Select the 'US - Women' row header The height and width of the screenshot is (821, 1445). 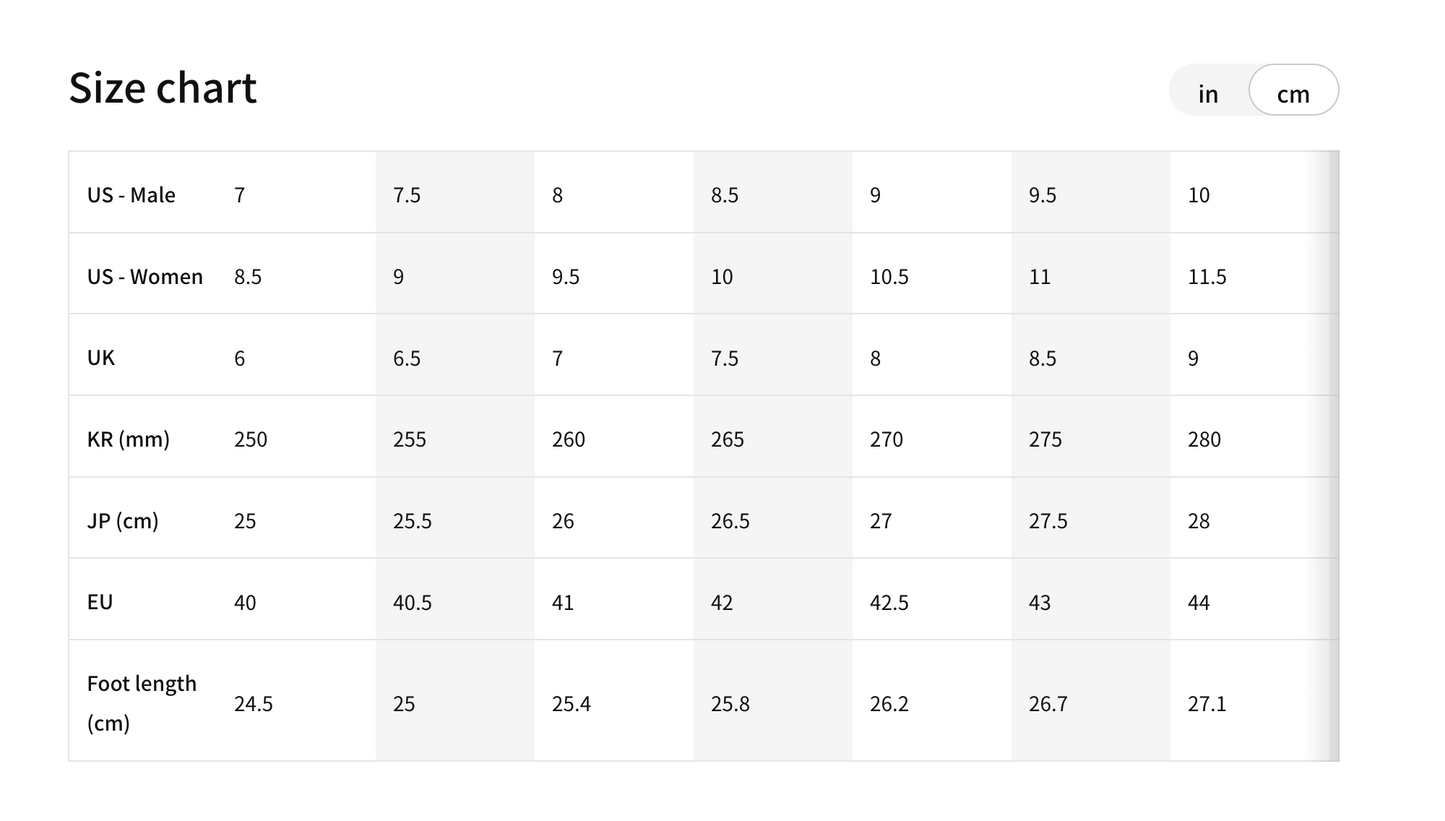[x=143, y=275]
